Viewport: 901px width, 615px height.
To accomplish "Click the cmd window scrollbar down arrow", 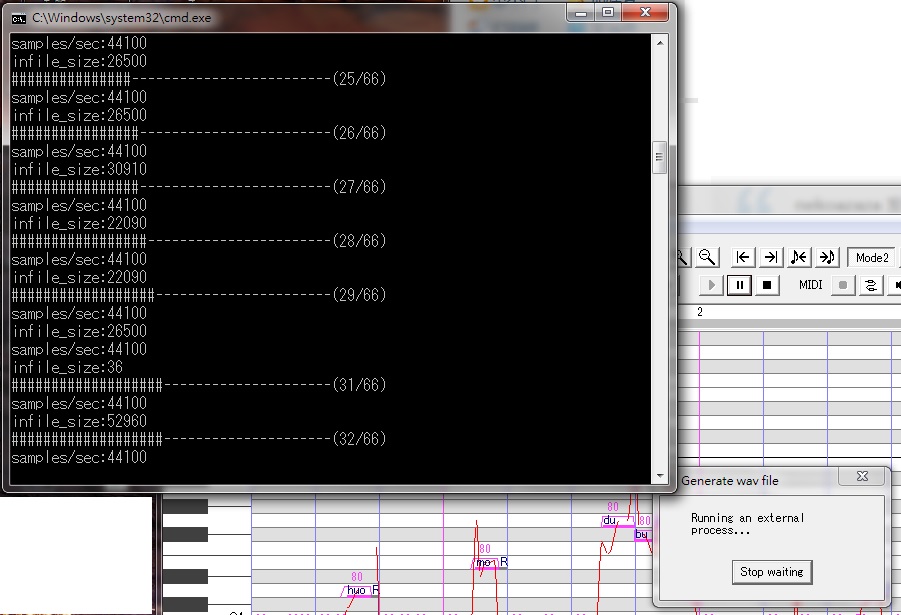I will [x=660, y=476].
